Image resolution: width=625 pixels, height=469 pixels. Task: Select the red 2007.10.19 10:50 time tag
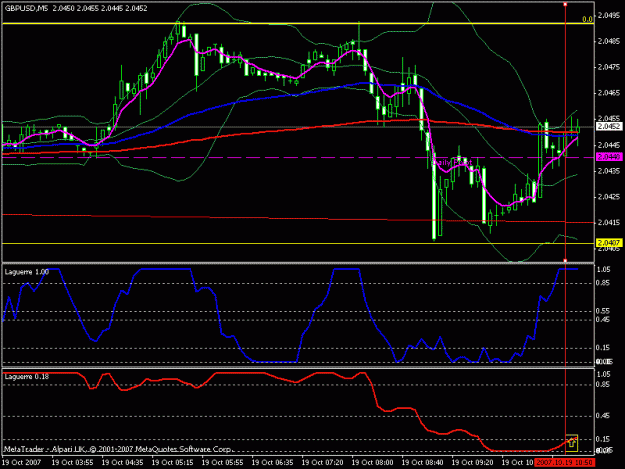pyautogui.click(x=565, y=463)
